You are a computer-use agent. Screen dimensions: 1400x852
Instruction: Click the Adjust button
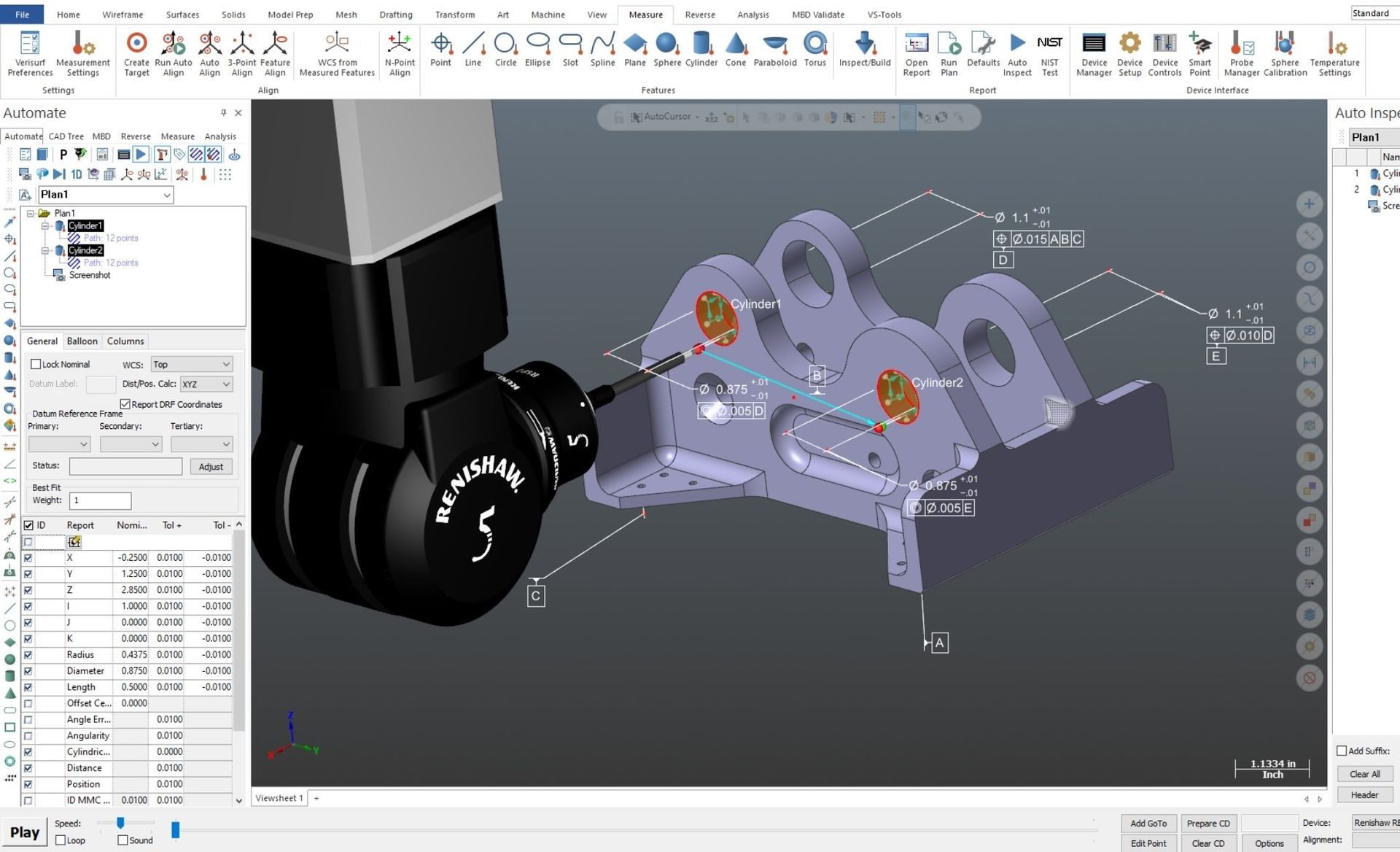[x=211, y=467]
